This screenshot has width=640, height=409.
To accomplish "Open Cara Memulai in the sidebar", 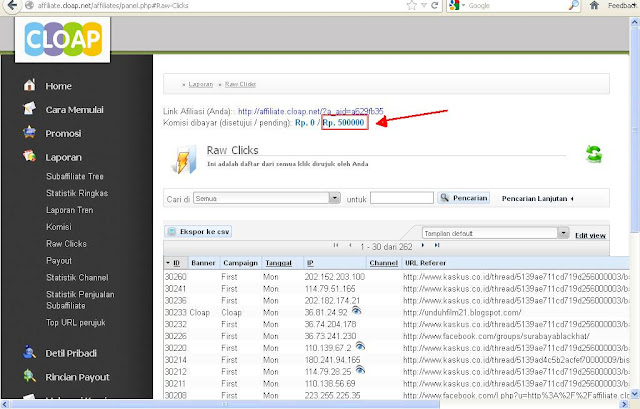I will click(74, 110).
